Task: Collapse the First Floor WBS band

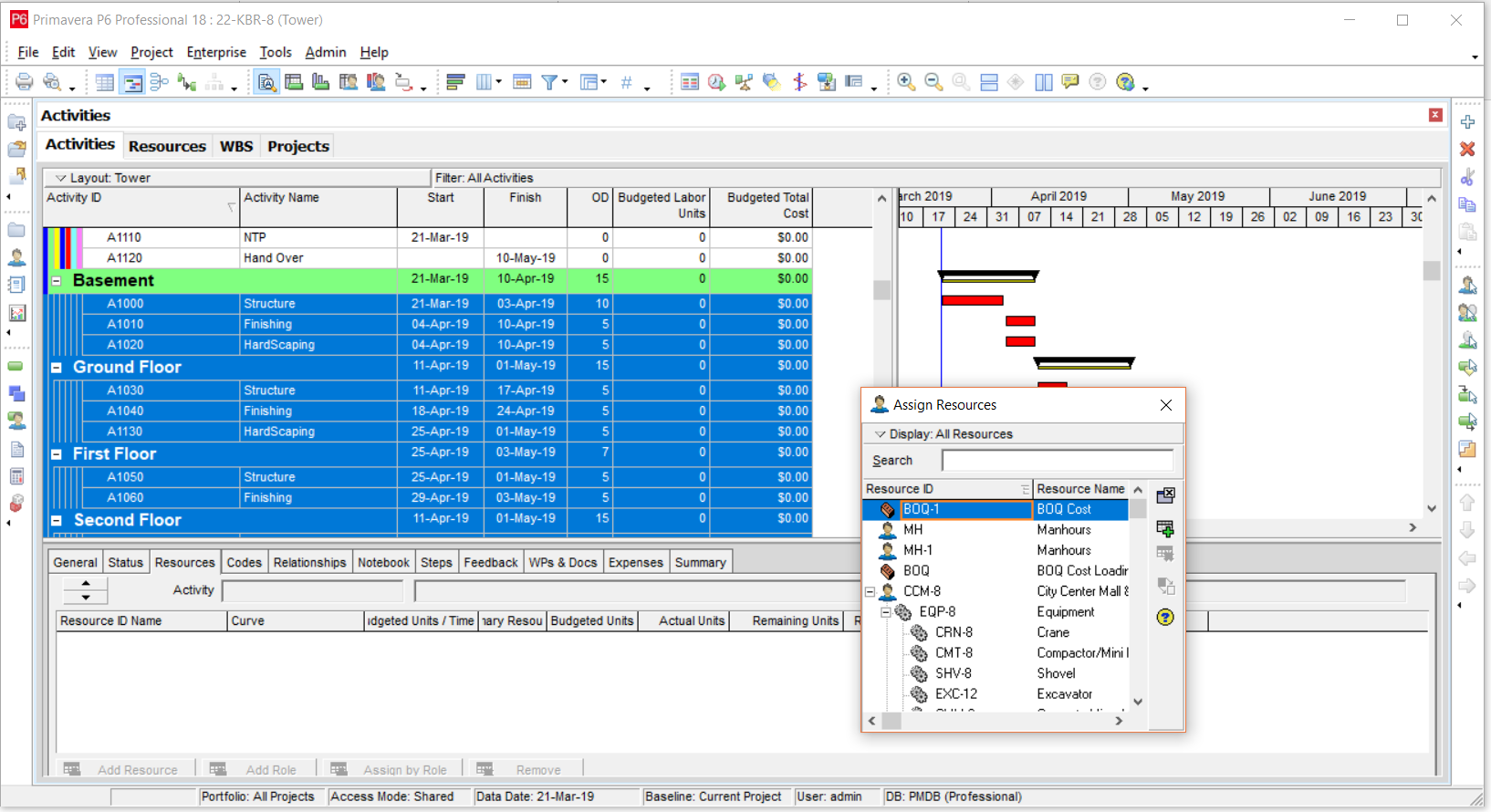Action: (x=57, y=454)
